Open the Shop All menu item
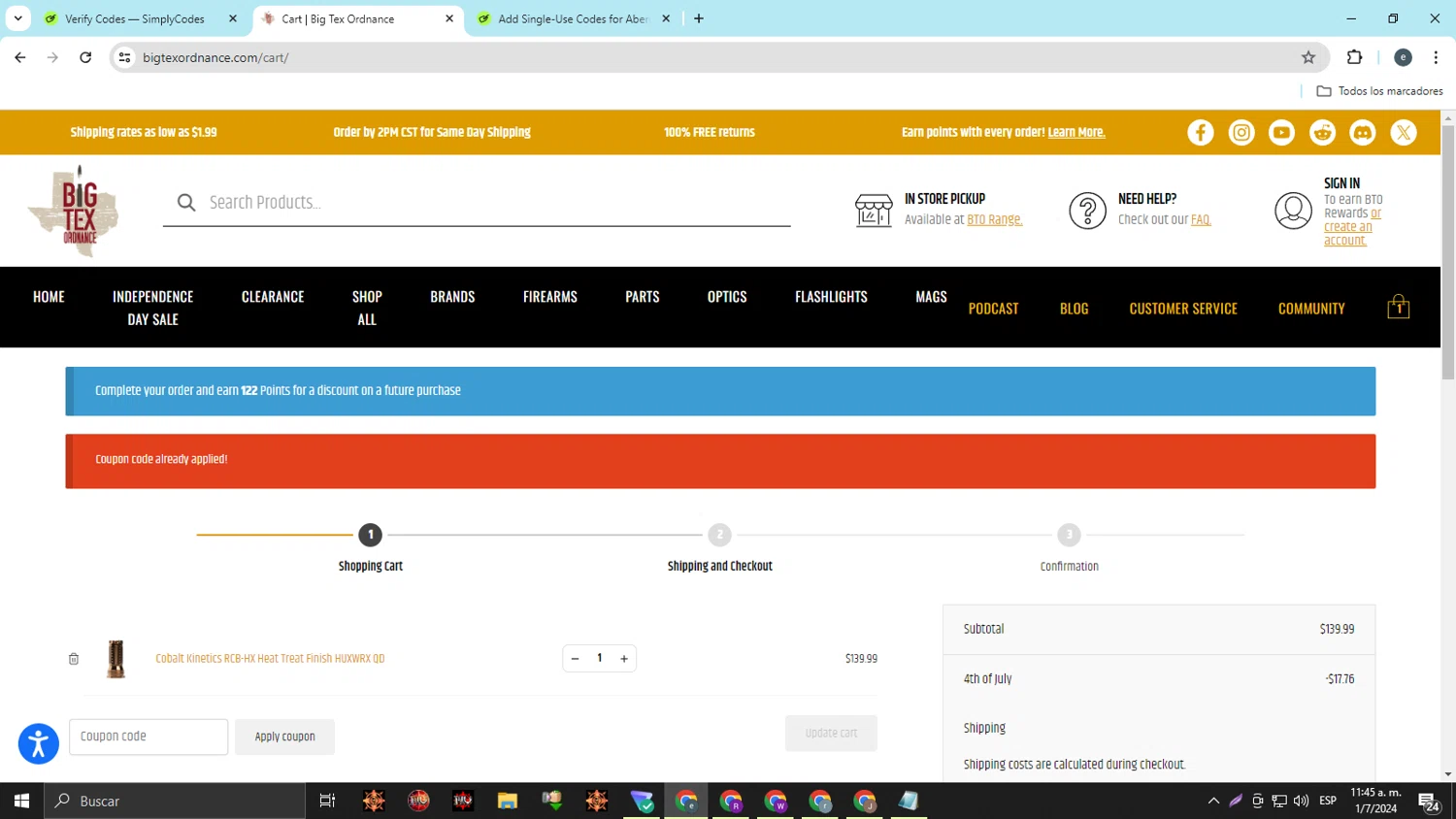The width and height of the screenshot is (1456, 819). (367, 308)
